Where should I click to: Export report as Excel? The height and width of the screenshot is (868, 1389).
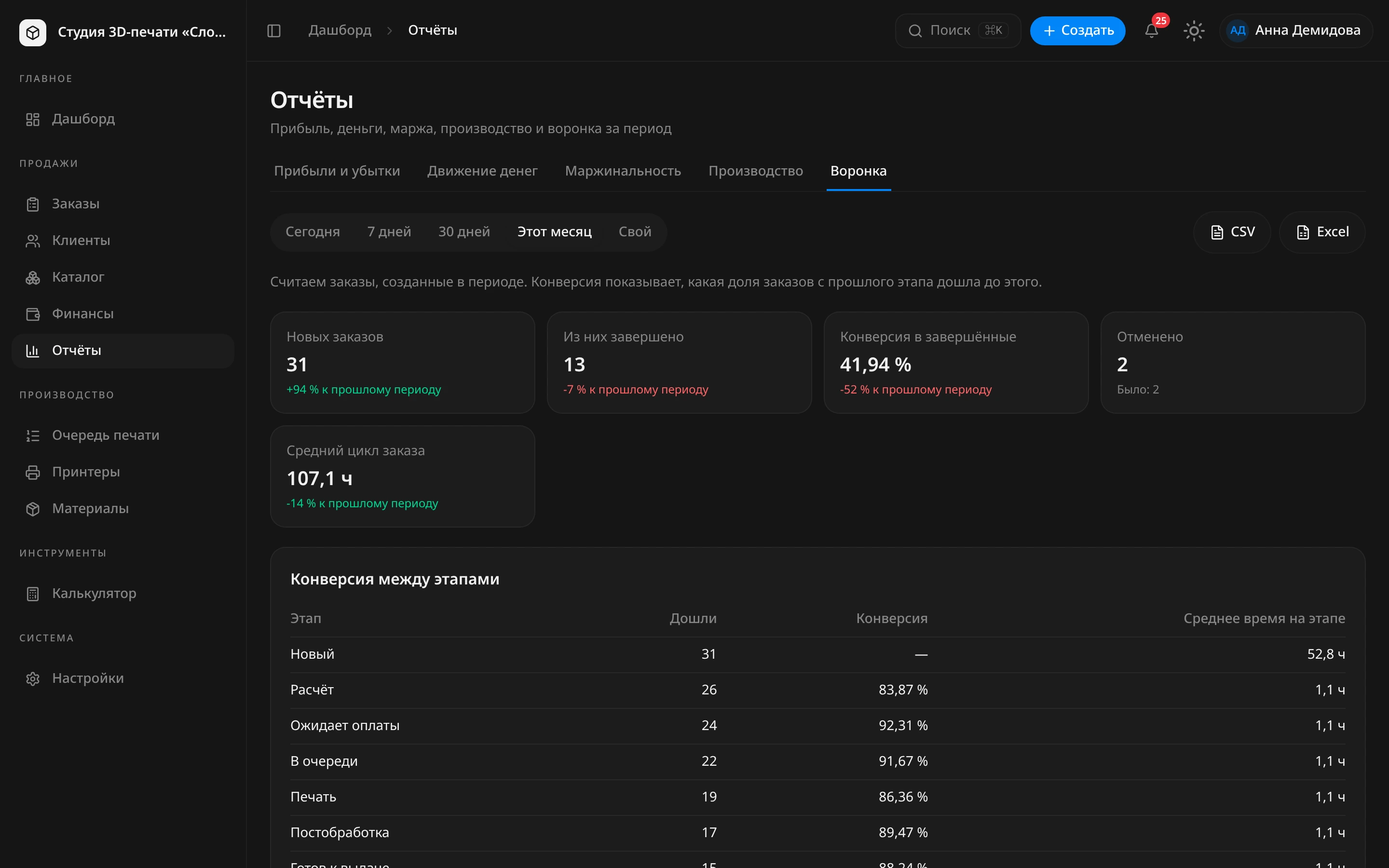(1322, 232)
